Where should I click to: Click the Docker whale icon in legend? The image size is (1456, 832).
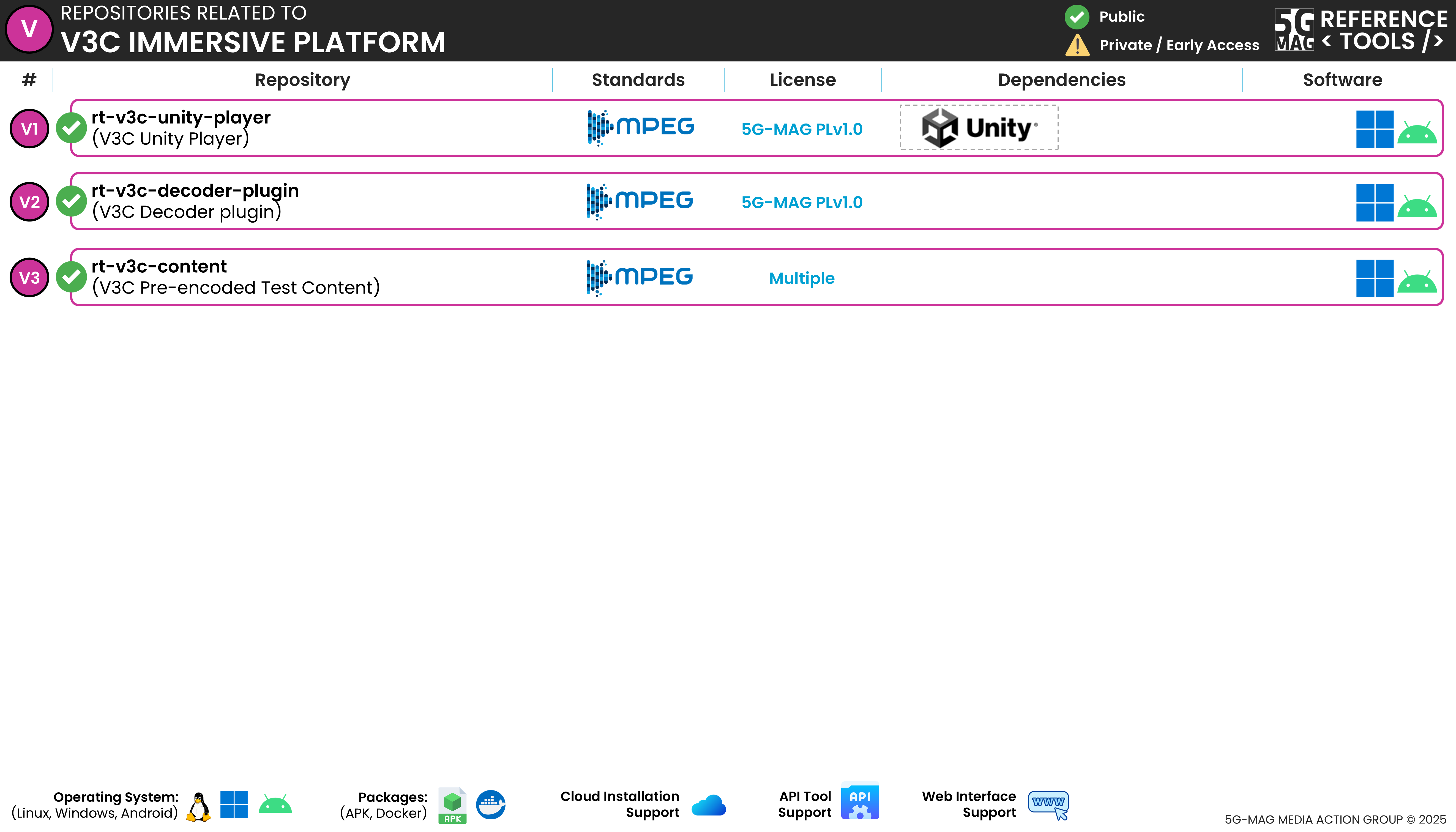(490, 804)
